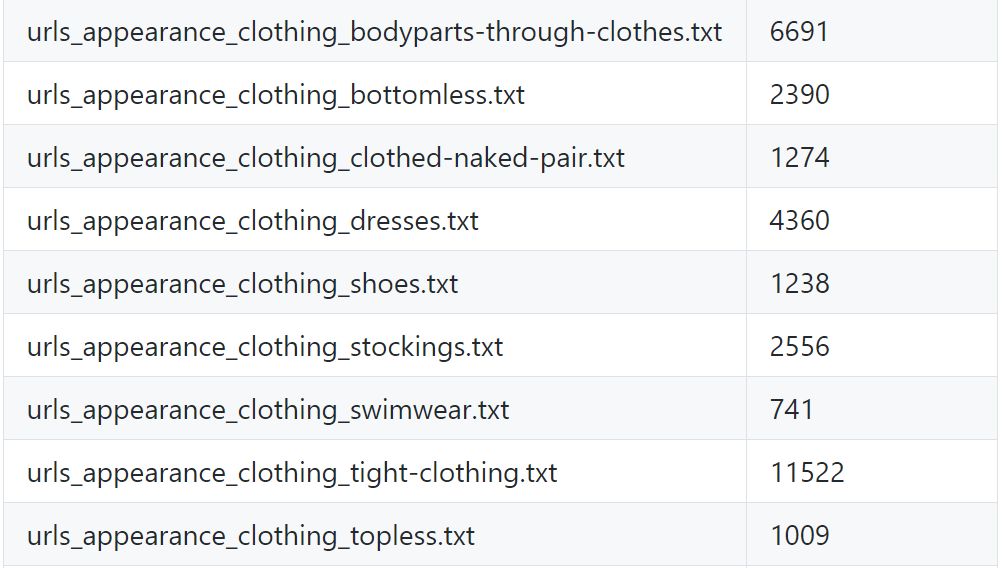The image size is (1003, 568).
Task: Select the number 11522
Action: point(807,472)
